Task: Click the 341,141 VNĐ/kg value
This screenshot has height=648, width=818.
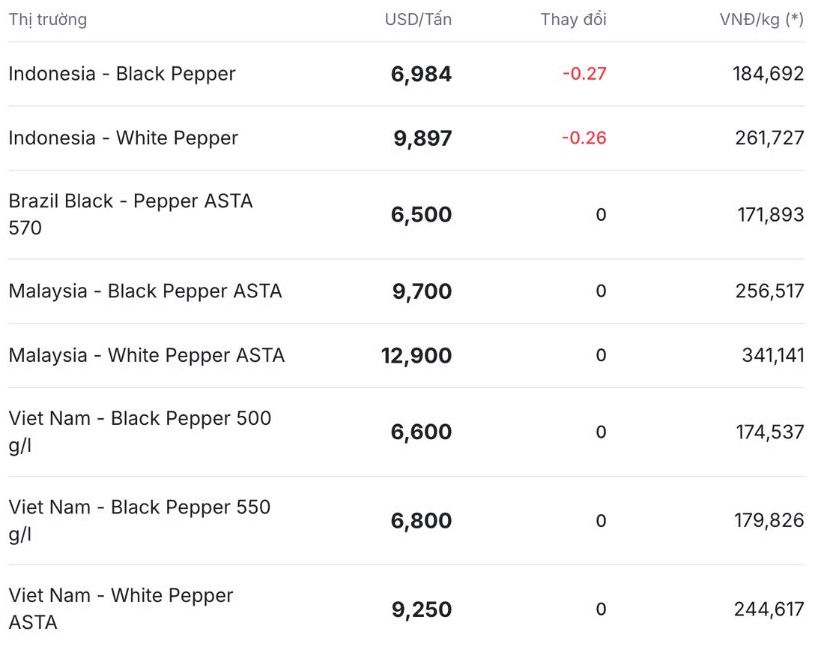Action: 772,355
